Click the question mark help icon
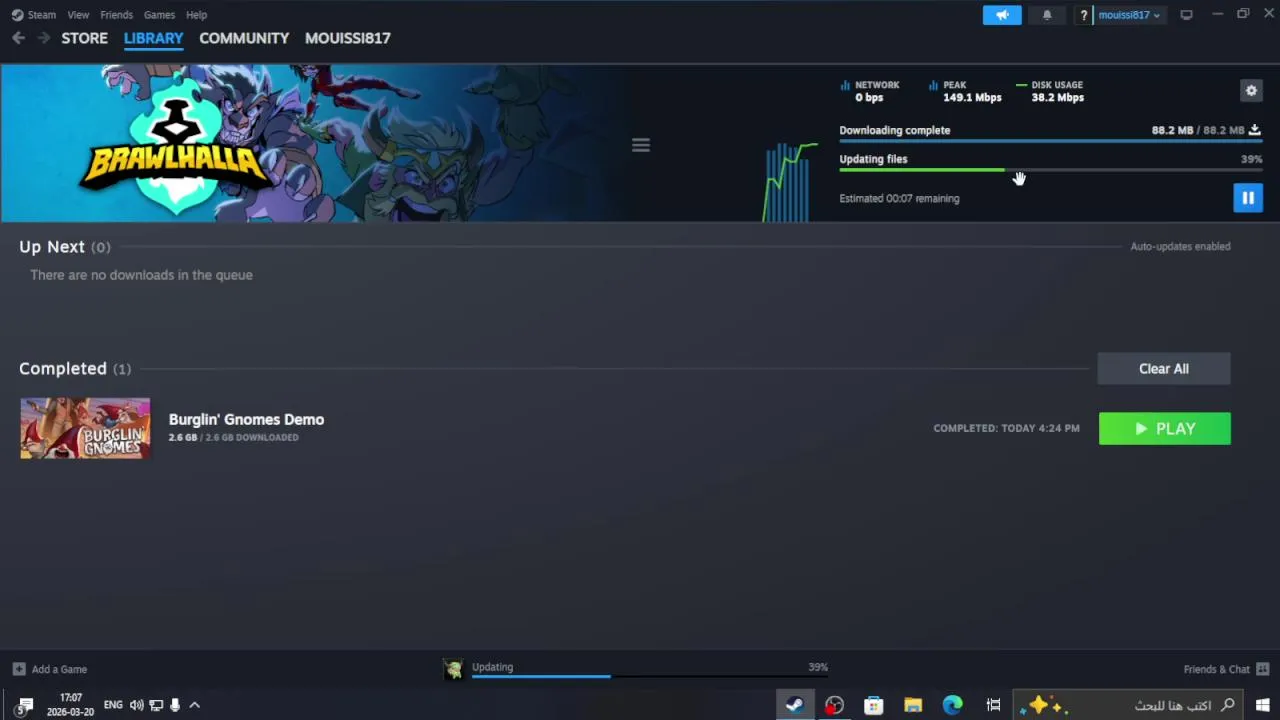 1083,15
